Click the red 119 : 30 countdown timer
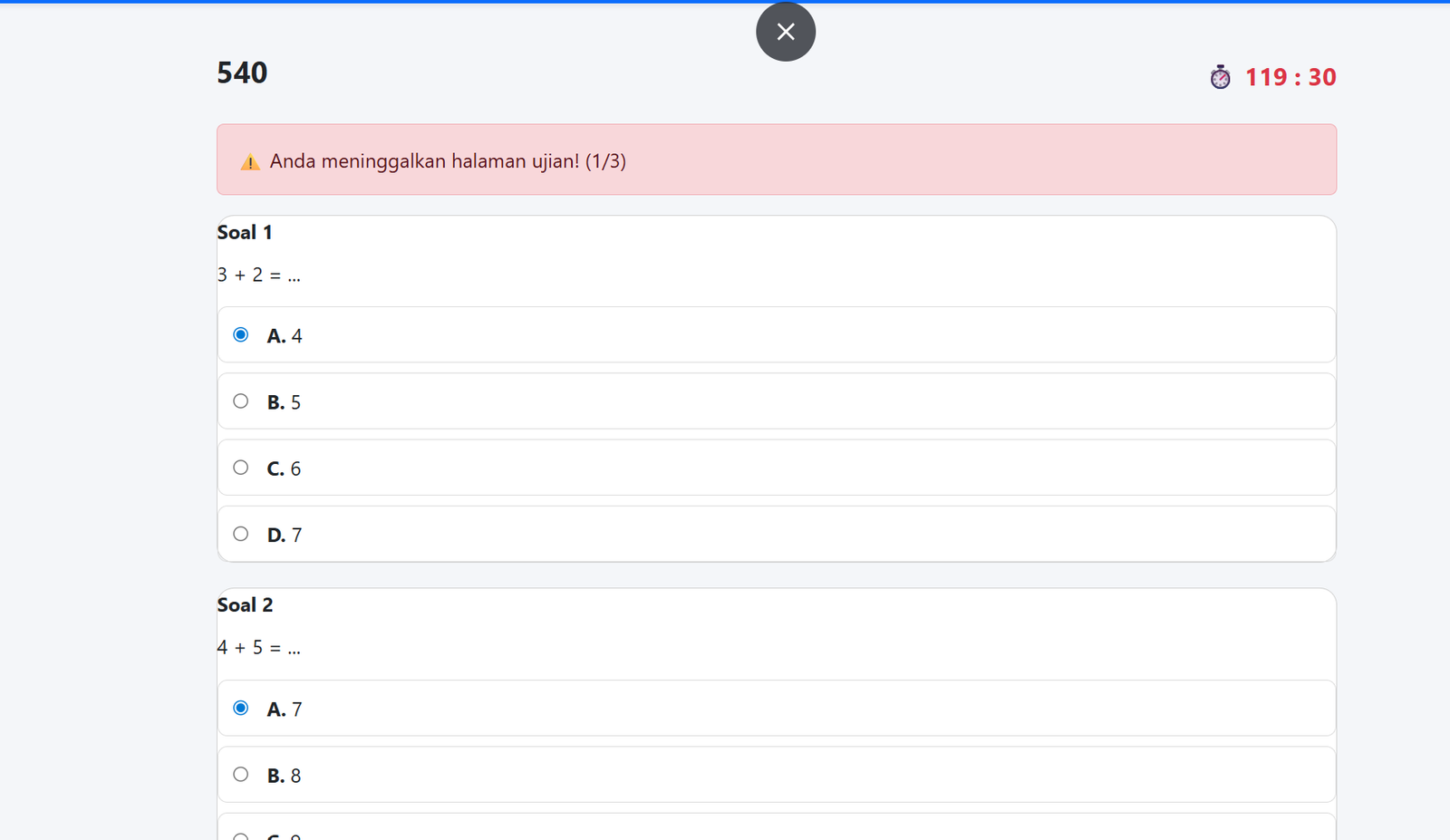The height and width of the screenshot is (840, 1450). [x=1290, y=77]
